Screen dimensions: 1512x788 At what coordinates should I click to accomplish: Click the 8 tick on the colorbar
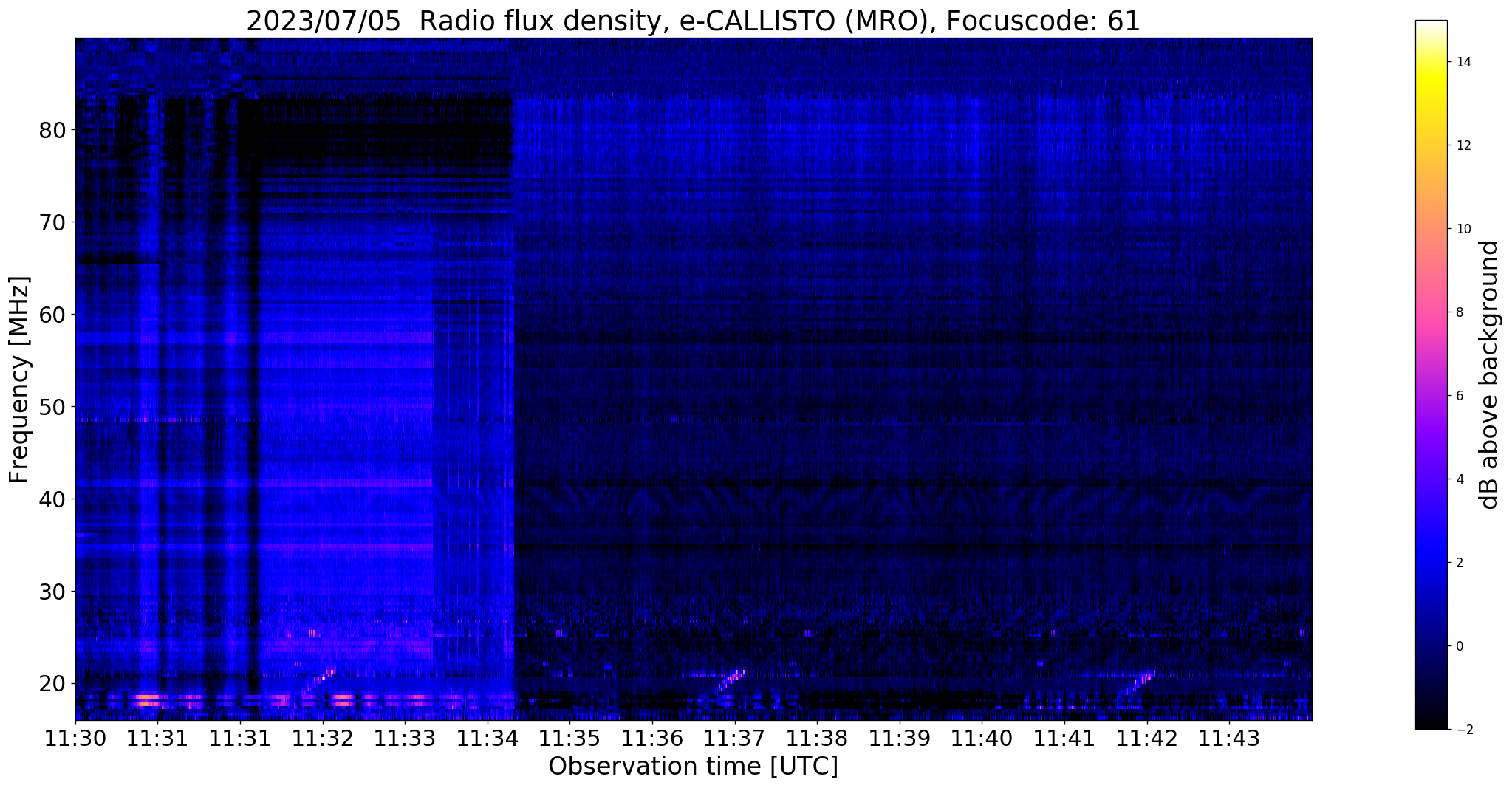[x=1460, y=312]
